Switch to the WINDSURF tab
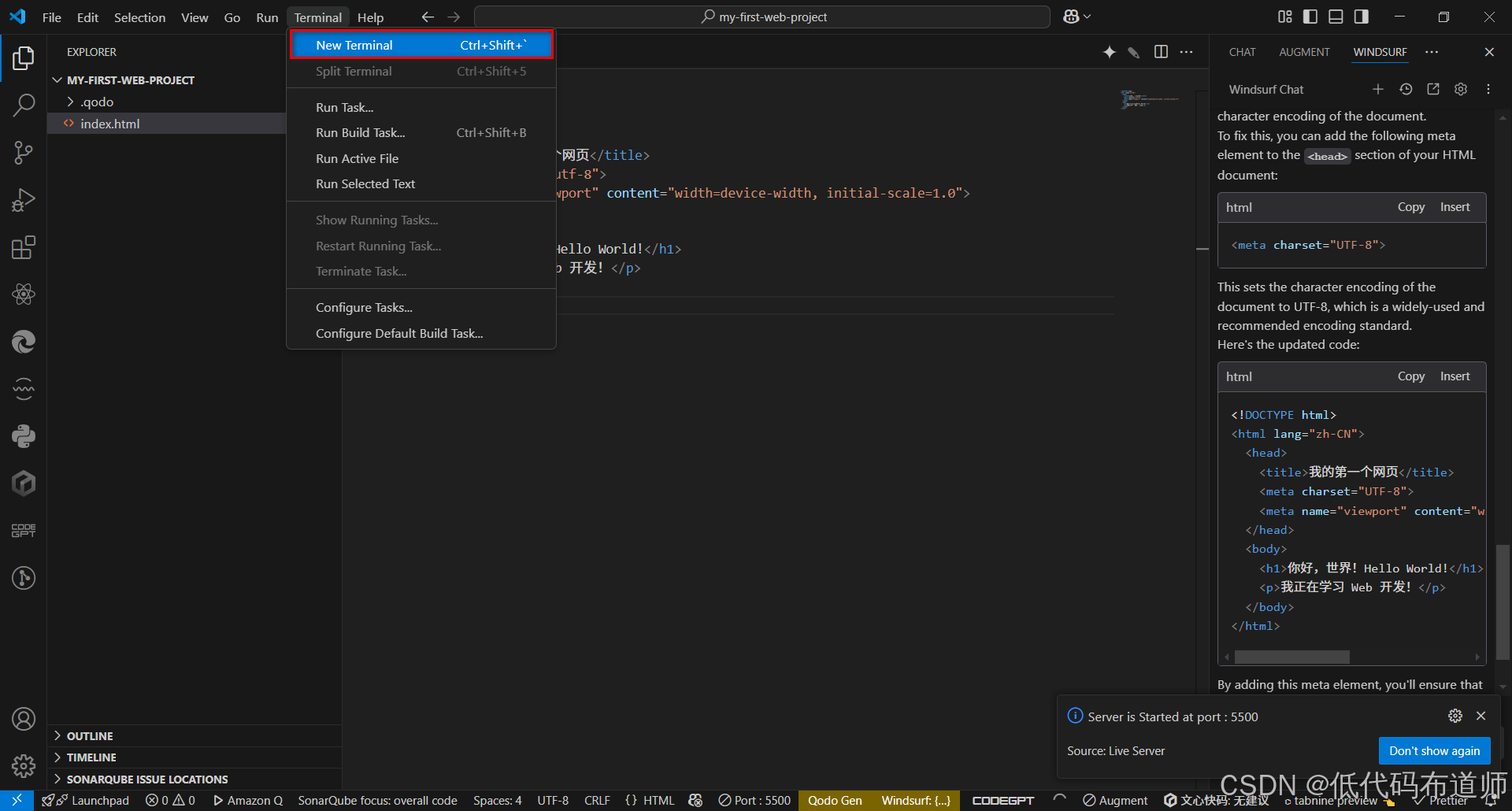The image size is (1512, 811). pyautogui.click(x=1380, y=52)
